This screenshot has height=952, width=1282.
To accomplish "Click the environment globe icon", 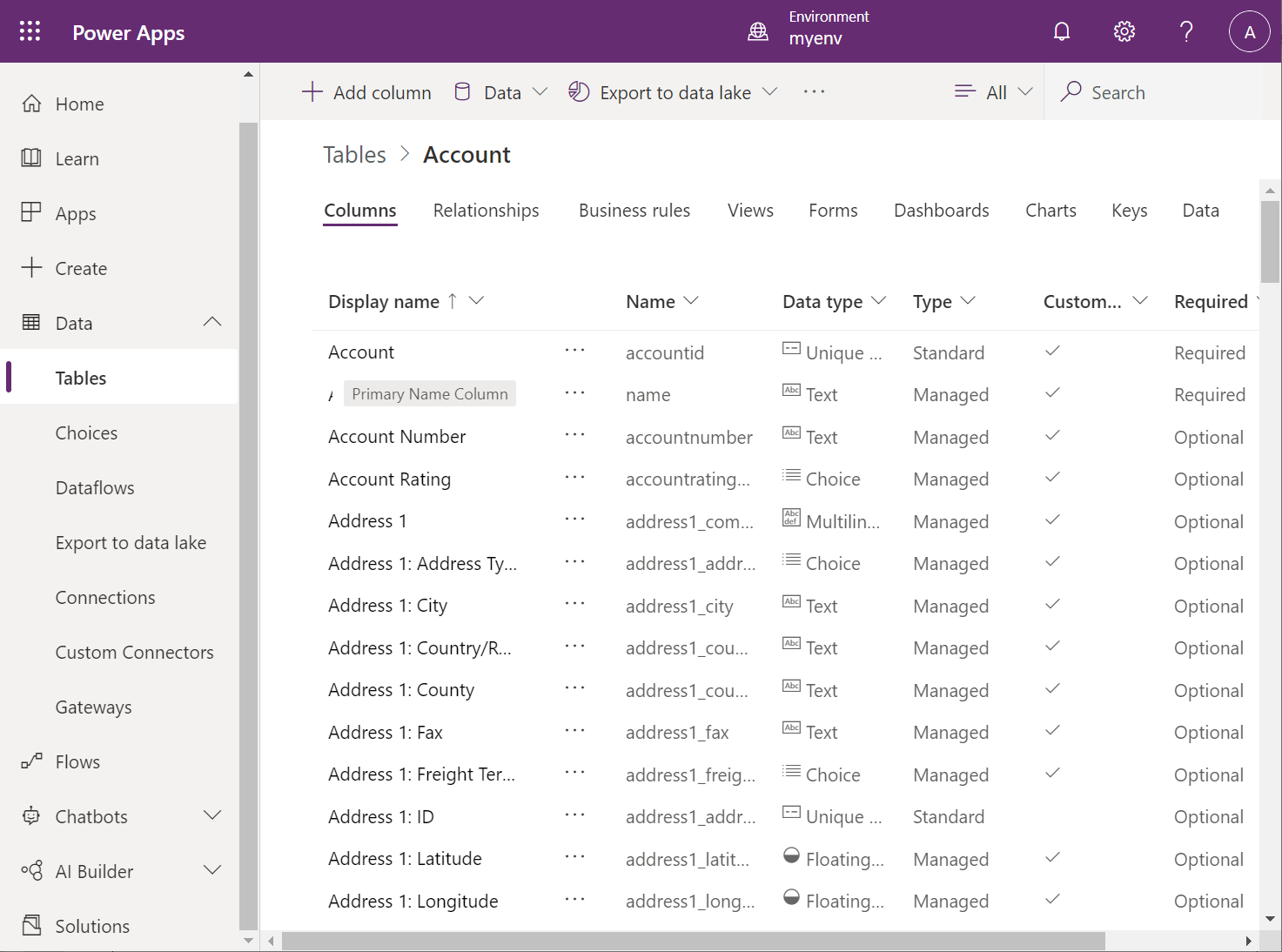I will point(758,32).
